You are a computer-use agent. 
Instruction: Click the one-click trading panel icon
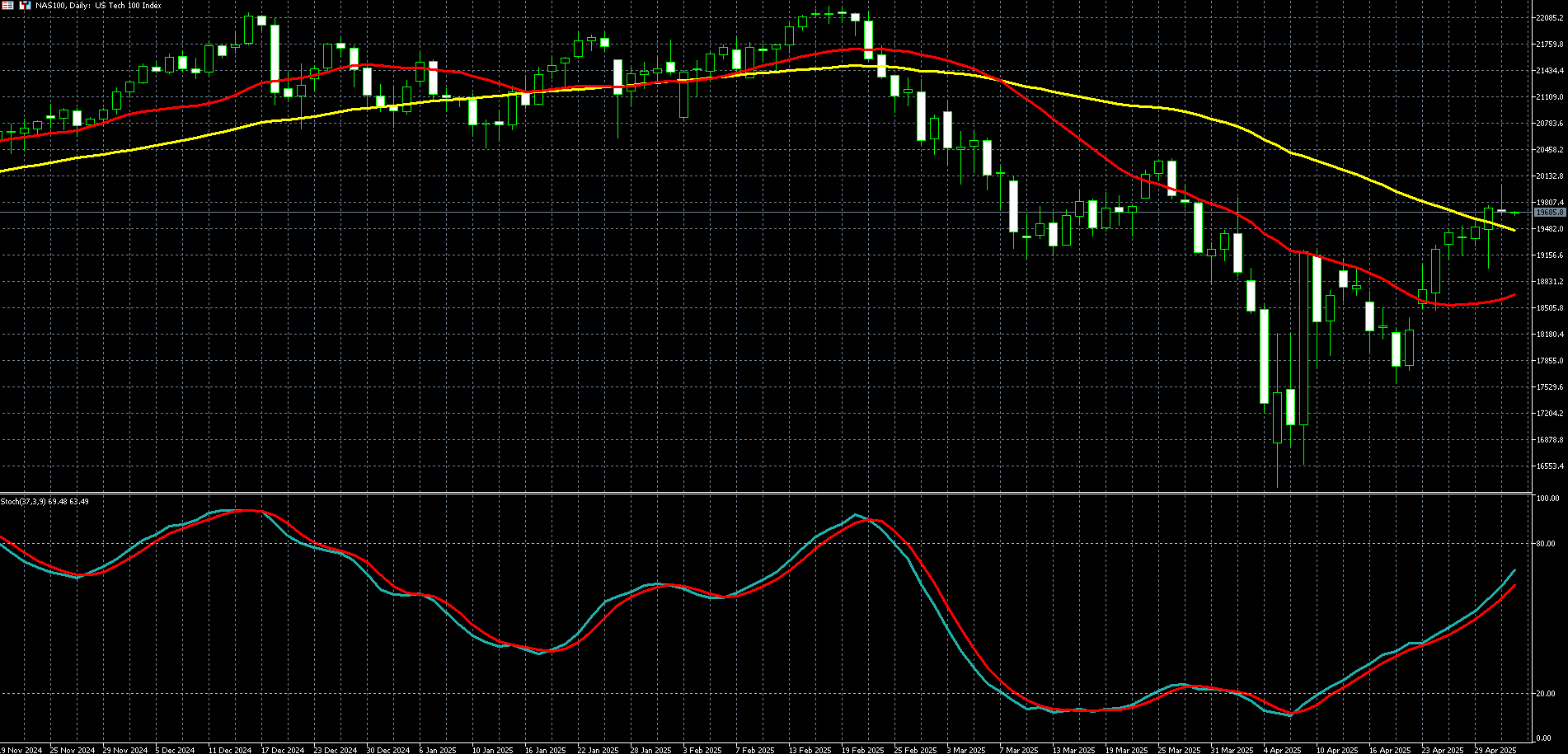coord(25,5)
